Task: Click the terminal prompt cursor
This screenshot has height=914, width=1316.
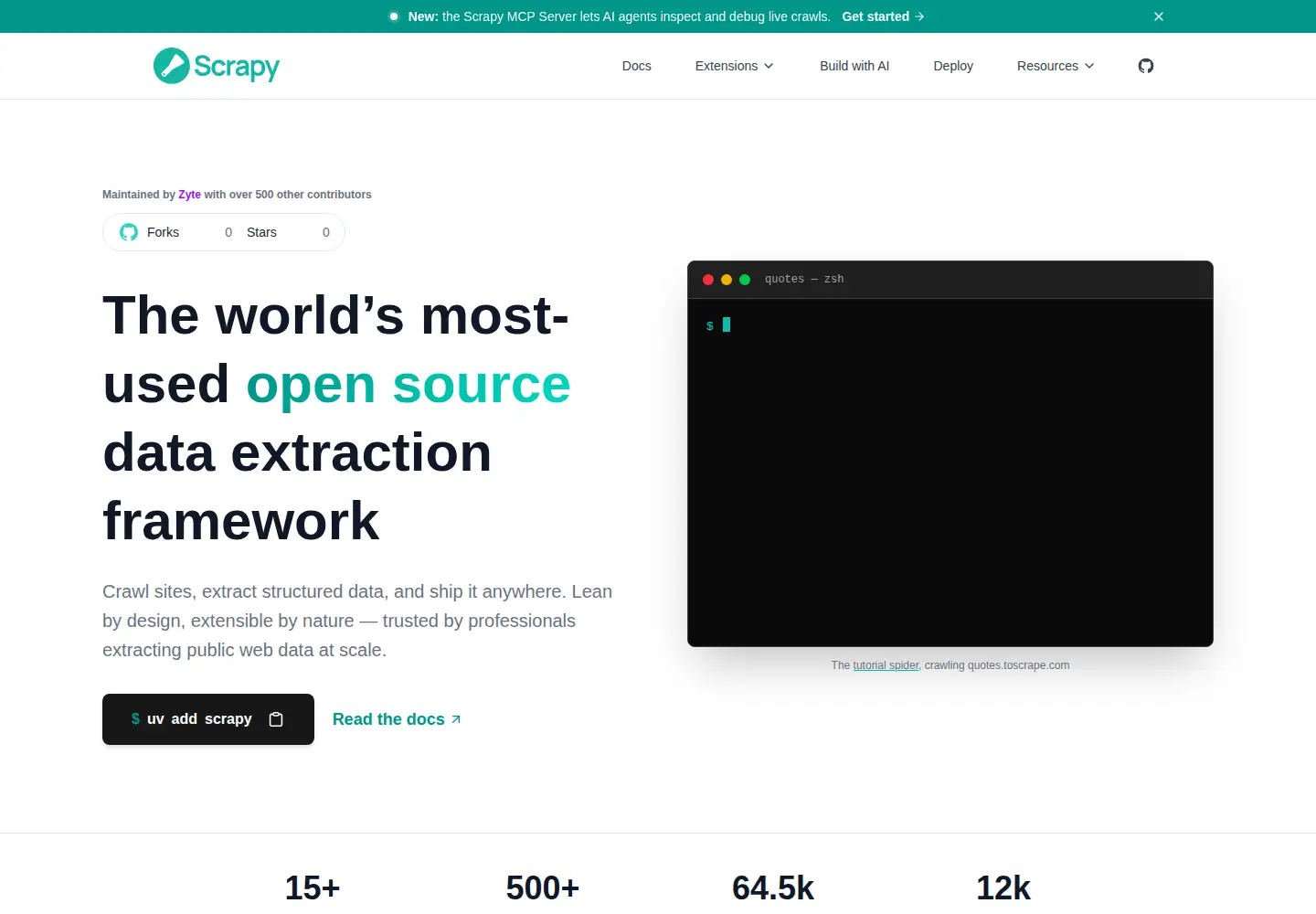Action: (727, 324)
